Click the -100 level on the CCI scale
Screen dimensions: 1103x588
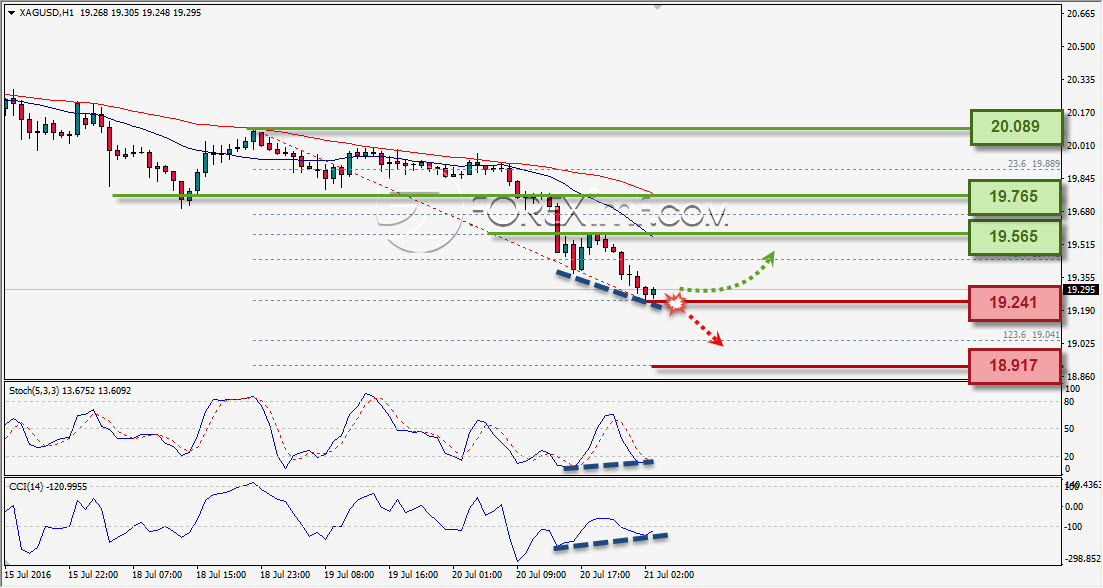[x=1075, y=526]
